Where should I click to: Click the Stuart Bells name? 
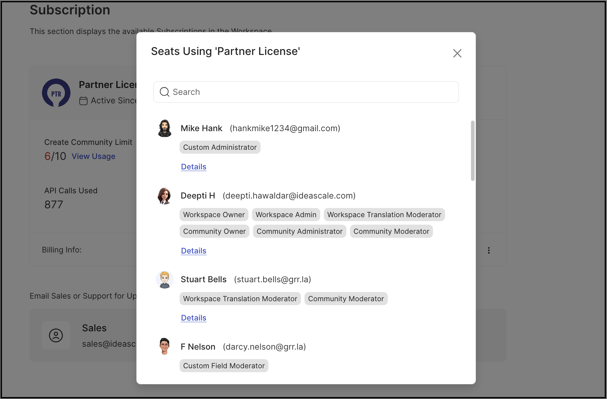(x=203, y=279)
